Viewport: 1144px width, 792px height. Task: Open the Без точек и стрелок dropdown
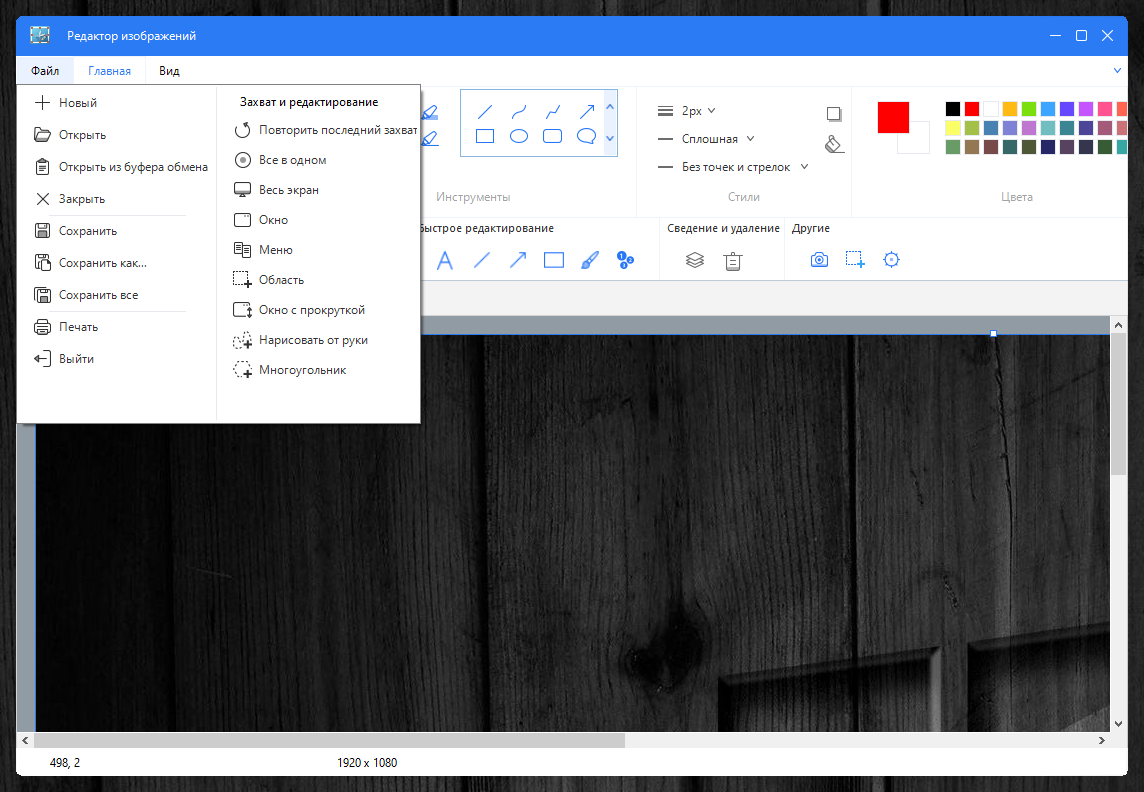pos(733,167)
